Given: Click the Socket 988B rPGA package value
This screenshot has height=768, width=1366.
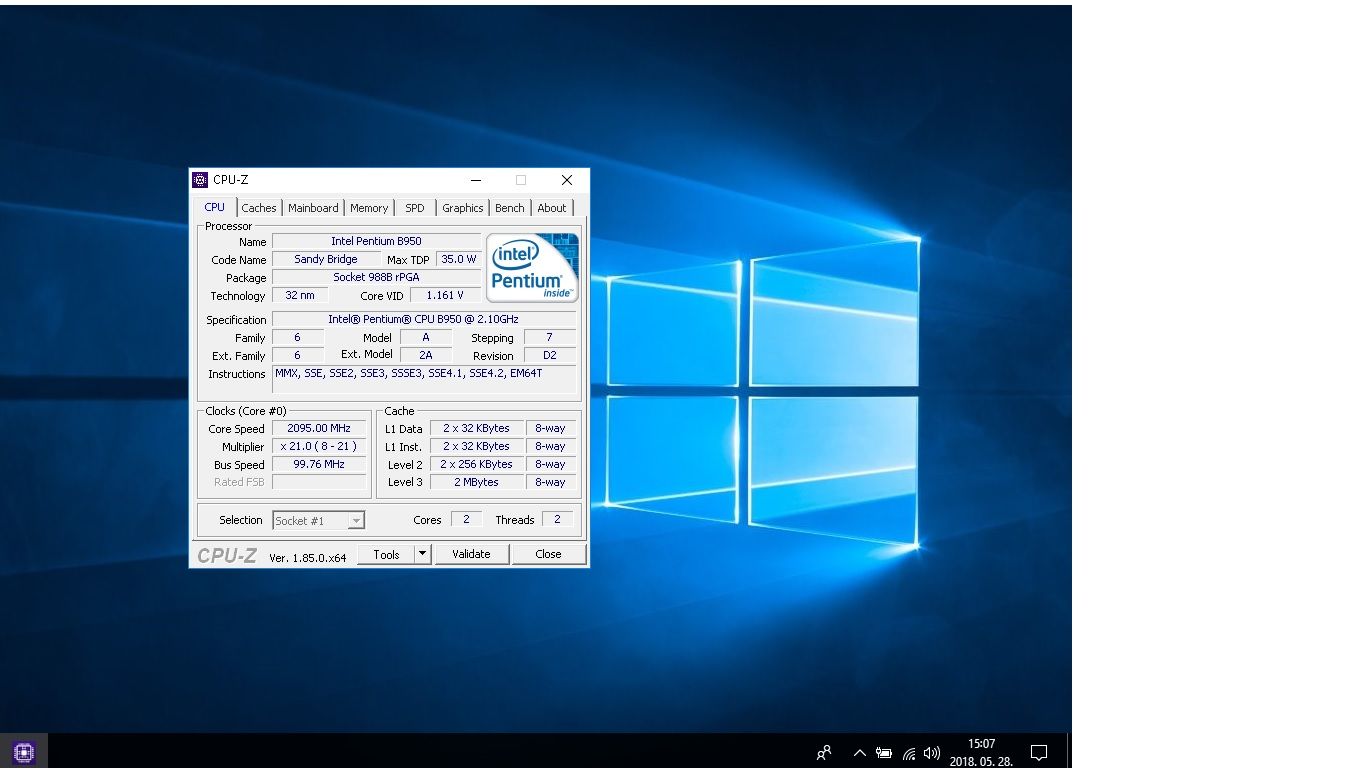Looking at the screenshot, I should coord(376,277).
